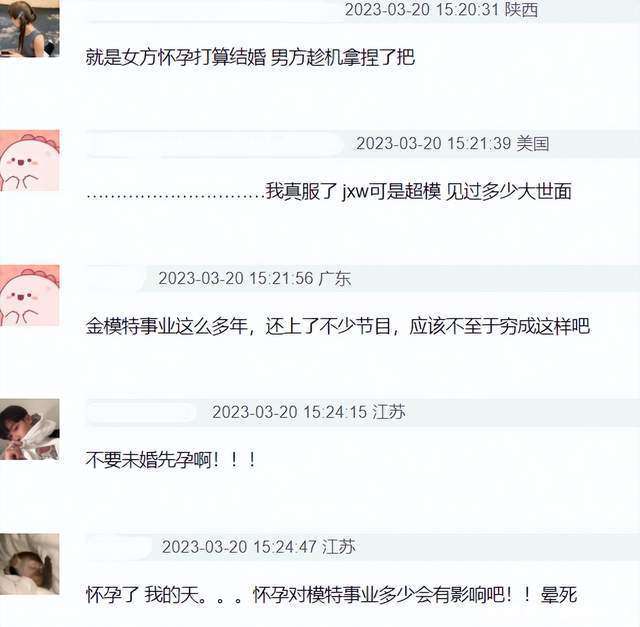Click the blurred username before 15:24:47 江苏
640x627 pixels.
point(119,547)
